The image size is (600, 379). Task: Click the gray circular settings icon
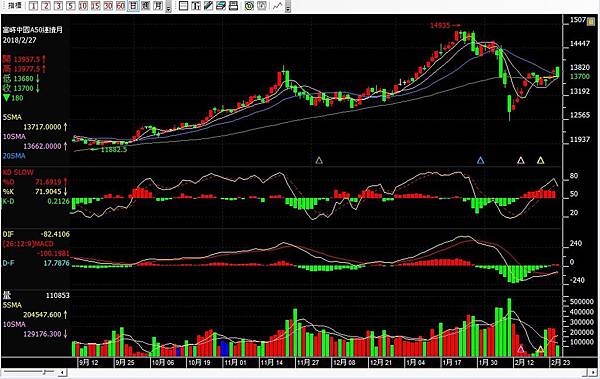pos(262,6)
